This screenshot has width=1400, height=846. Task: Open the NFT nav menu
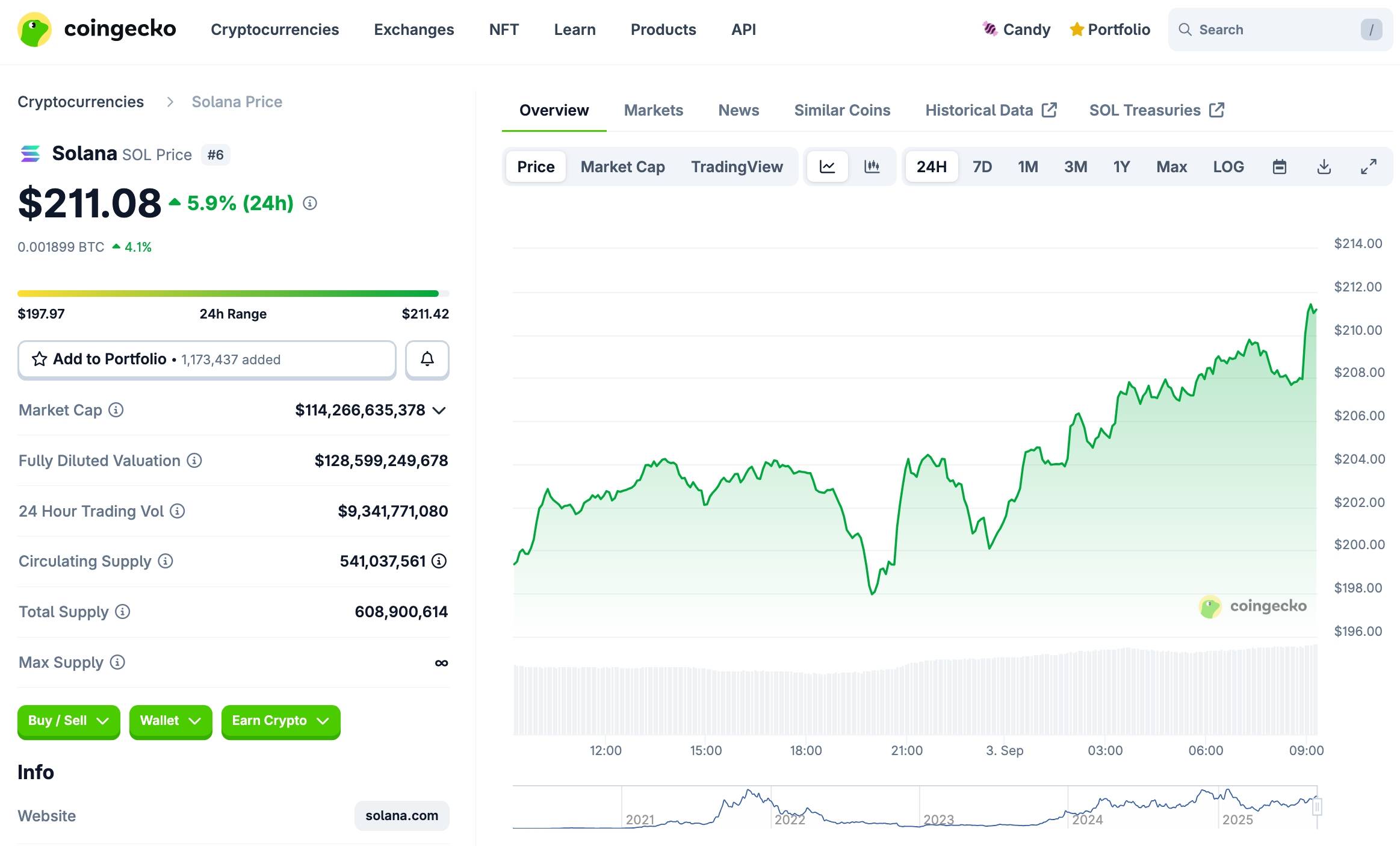point(504,30)
